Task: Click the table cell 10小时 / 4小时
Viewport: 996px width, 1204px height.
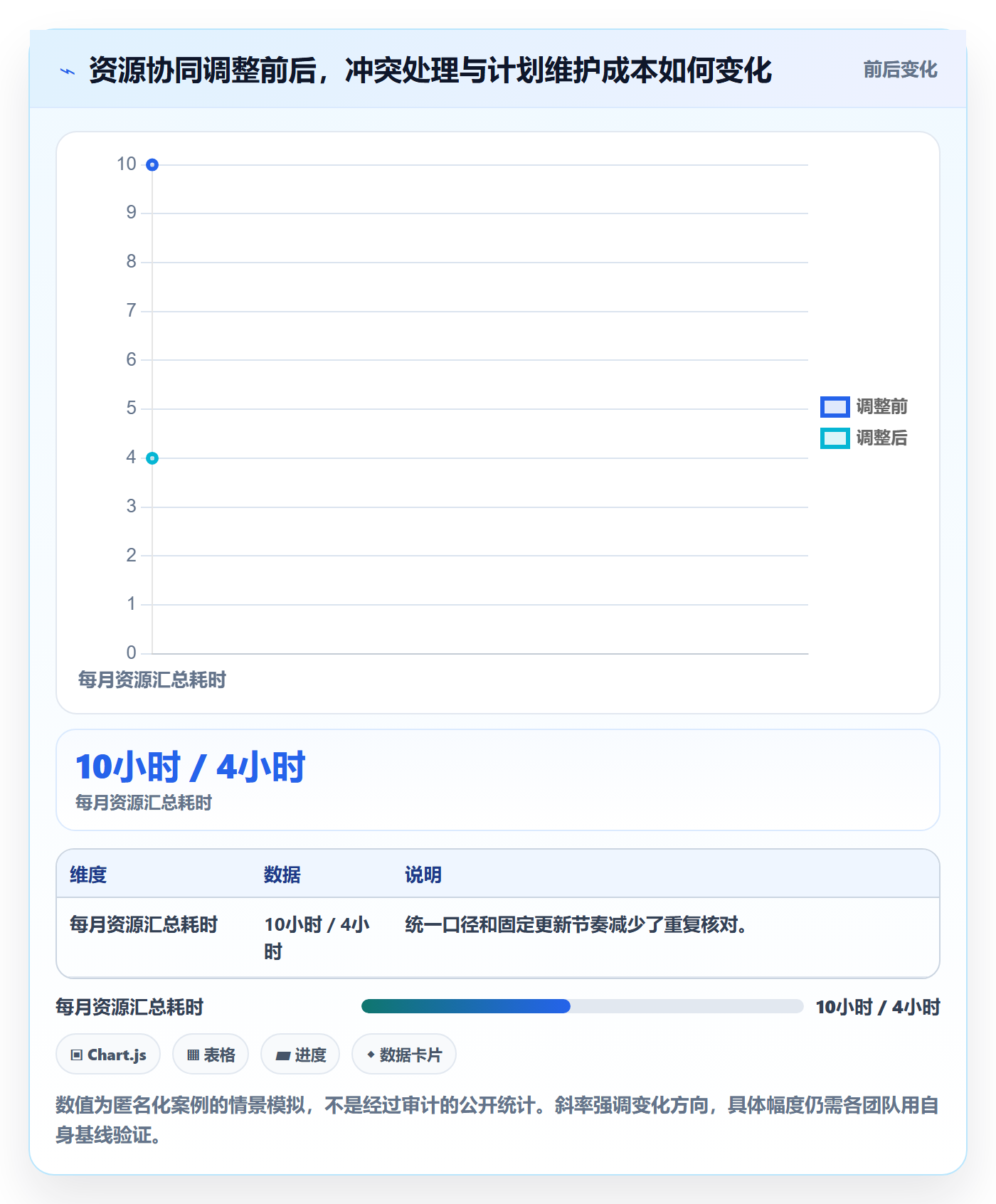Action: [317, 938]
